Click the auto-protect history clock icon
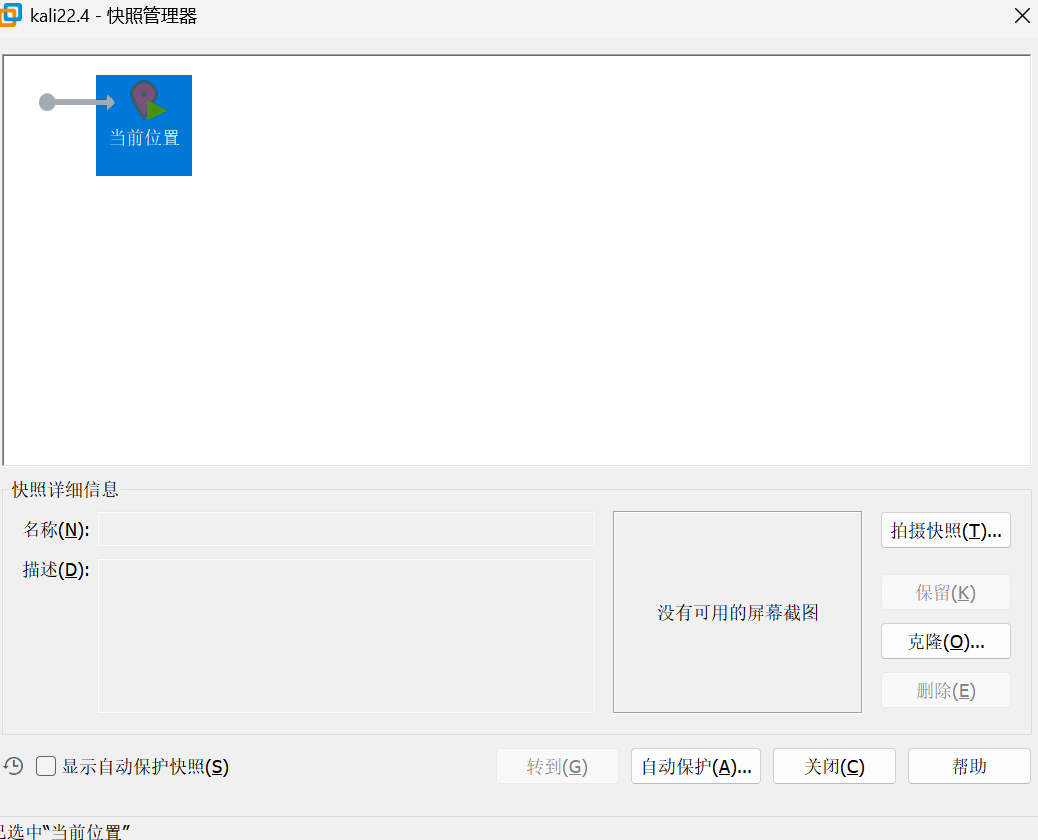 [13, 766]
